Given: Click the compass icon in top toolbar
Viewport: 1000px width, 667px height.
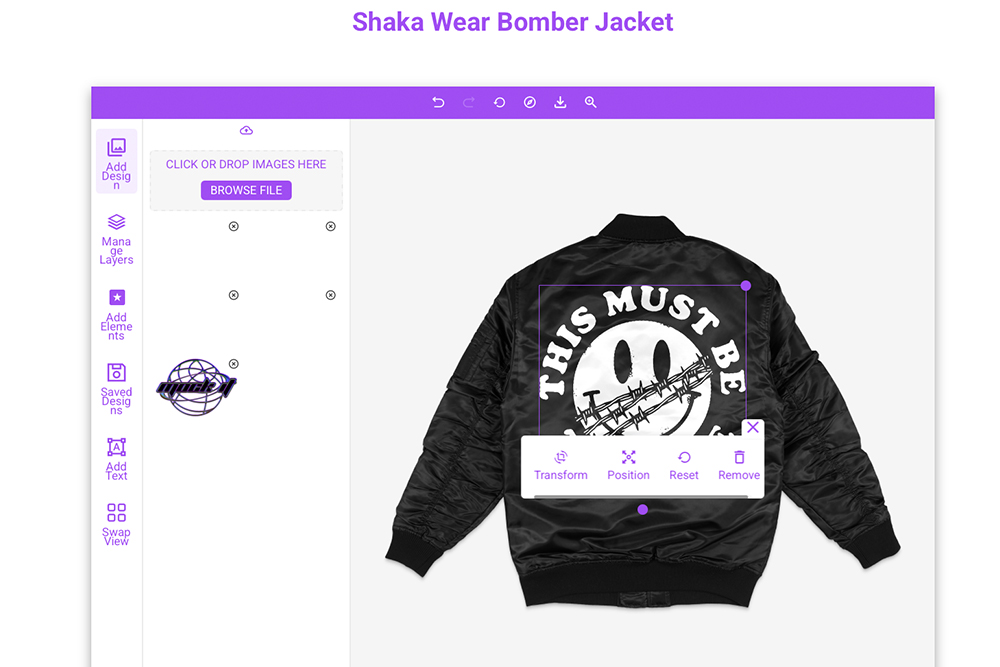Looking at the screenshot, I should 530,102.
